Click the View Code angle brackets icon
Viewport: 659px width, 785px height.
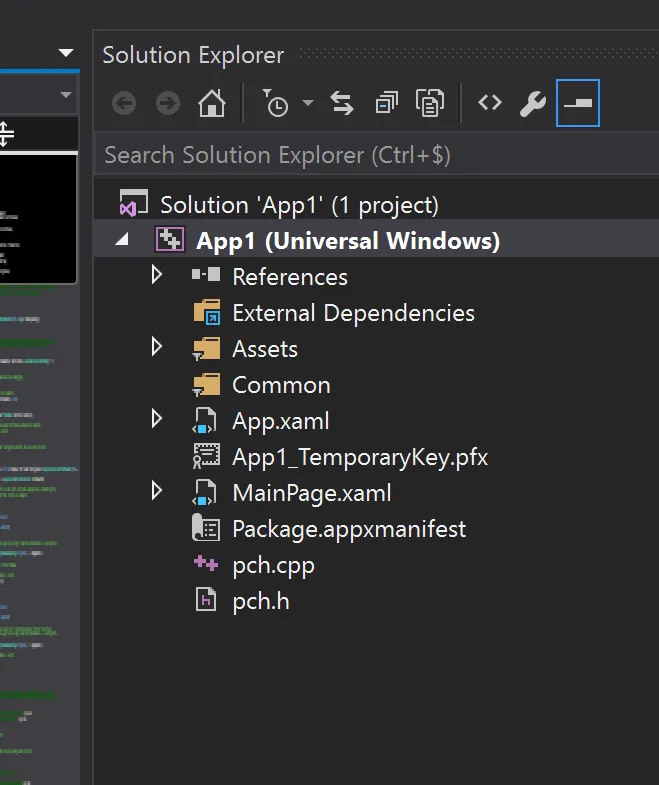click(490, 103)
